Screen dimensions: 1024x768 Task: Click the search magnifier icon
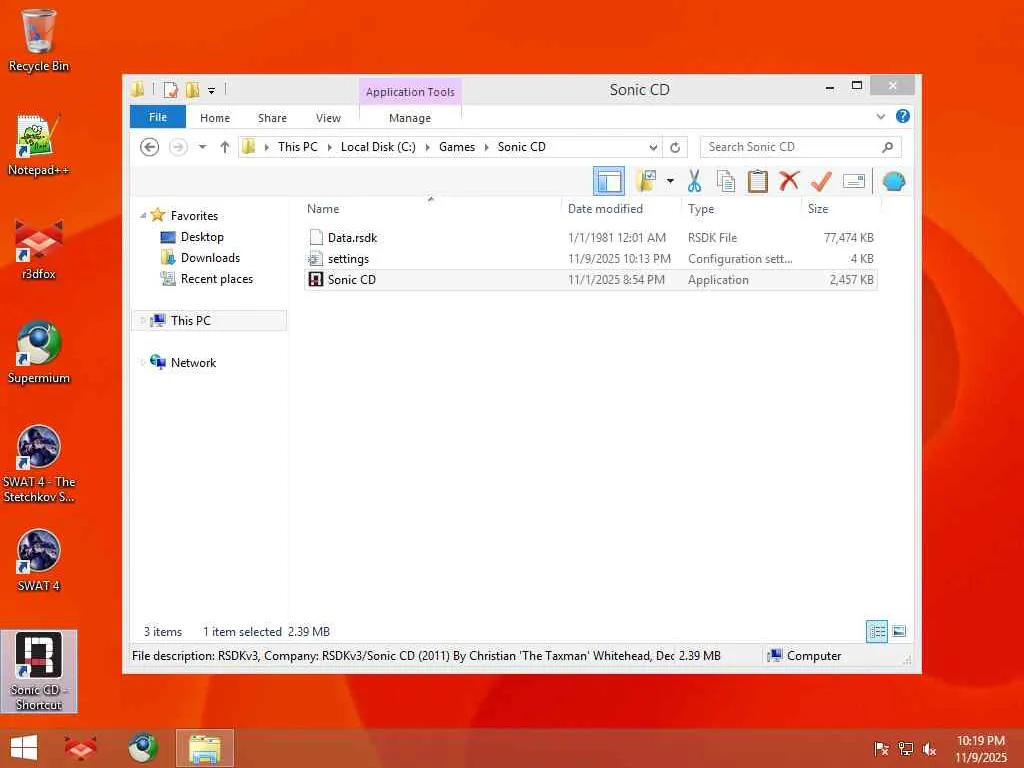click(x=888, y=147)
